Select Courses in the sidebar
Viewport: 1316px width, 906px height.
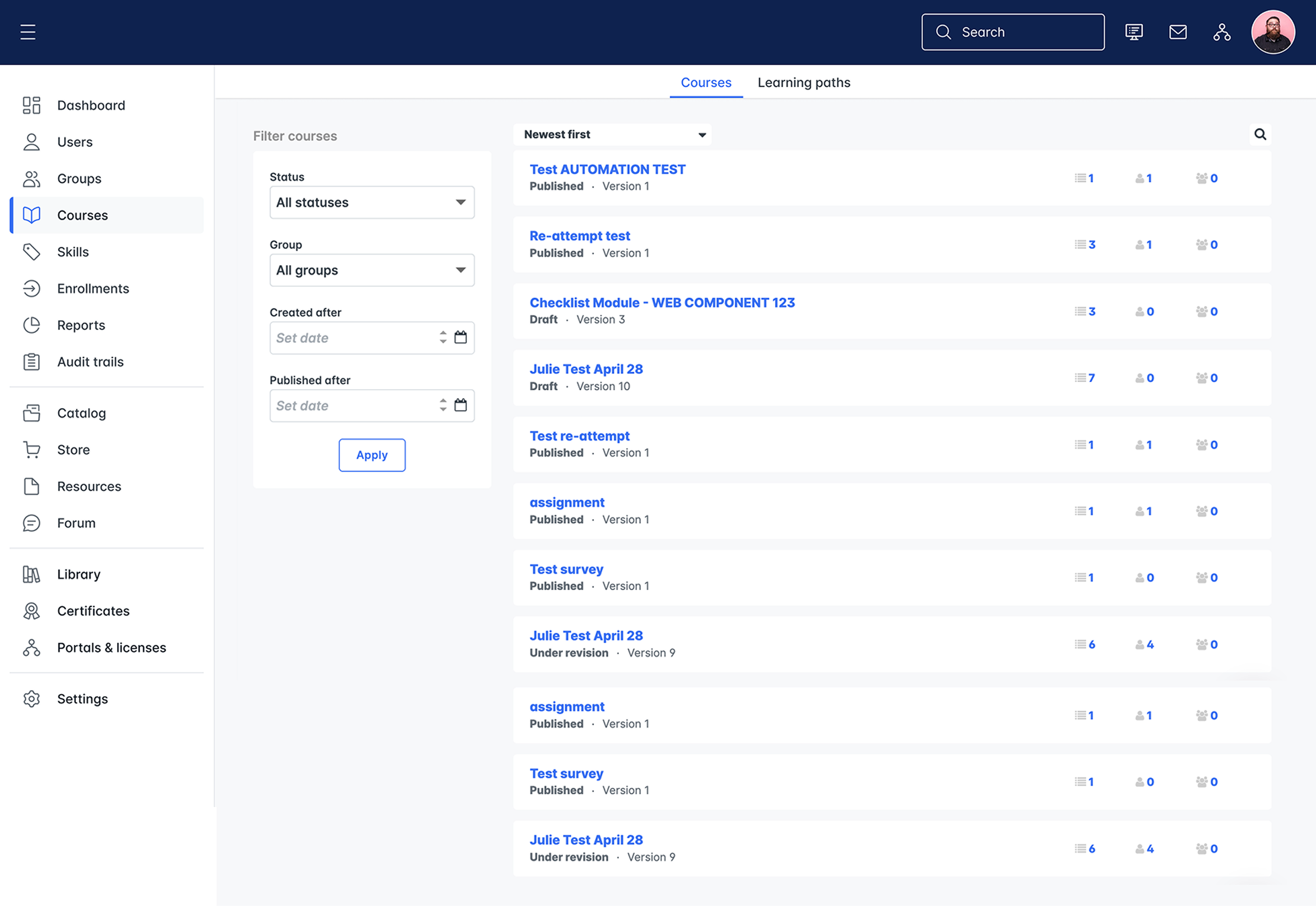click(x=107, y=215)
